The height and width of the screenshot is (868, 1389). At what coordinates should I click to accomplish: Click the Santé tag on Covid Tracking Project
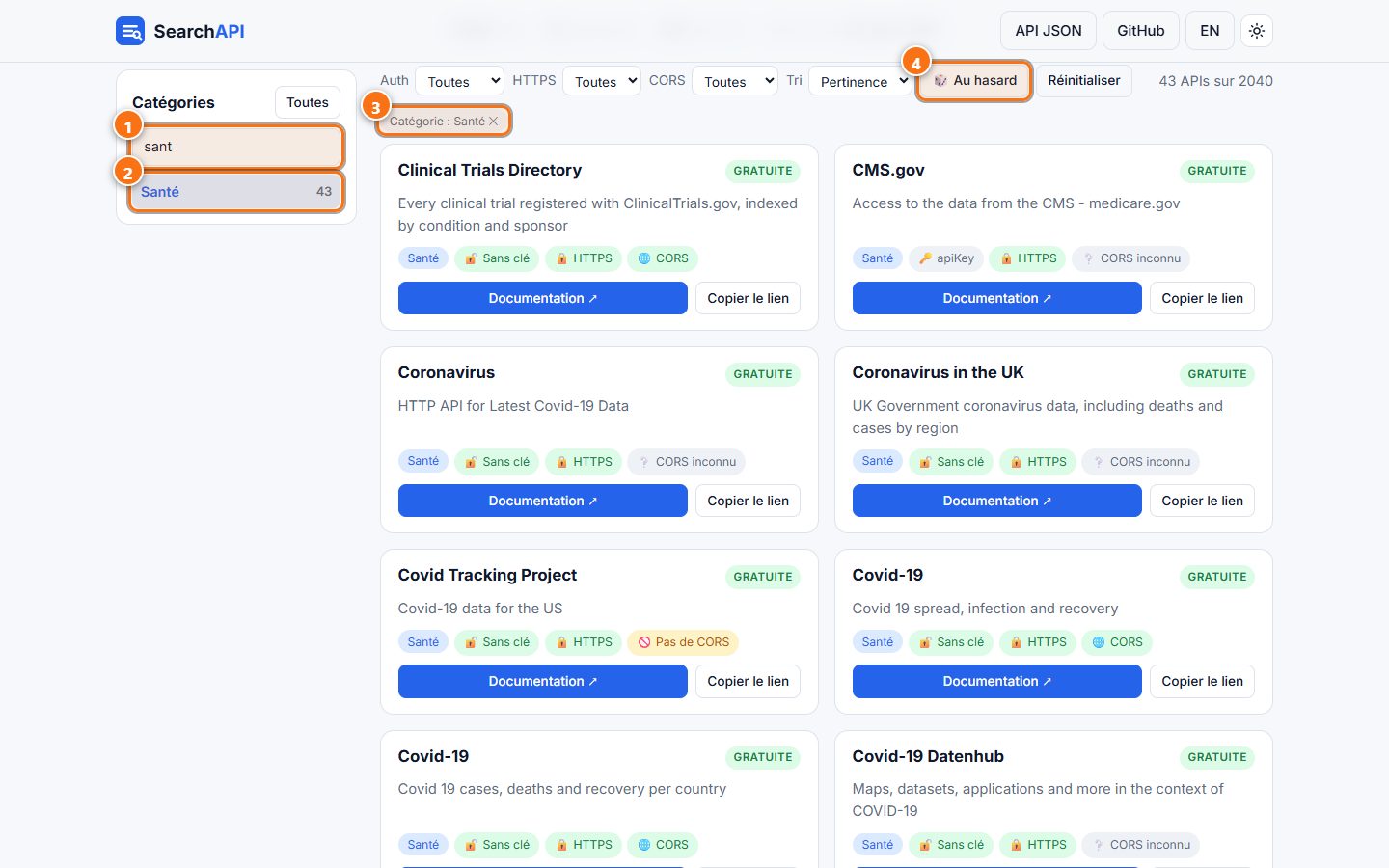pyautogui.click(x=422, y=642)
